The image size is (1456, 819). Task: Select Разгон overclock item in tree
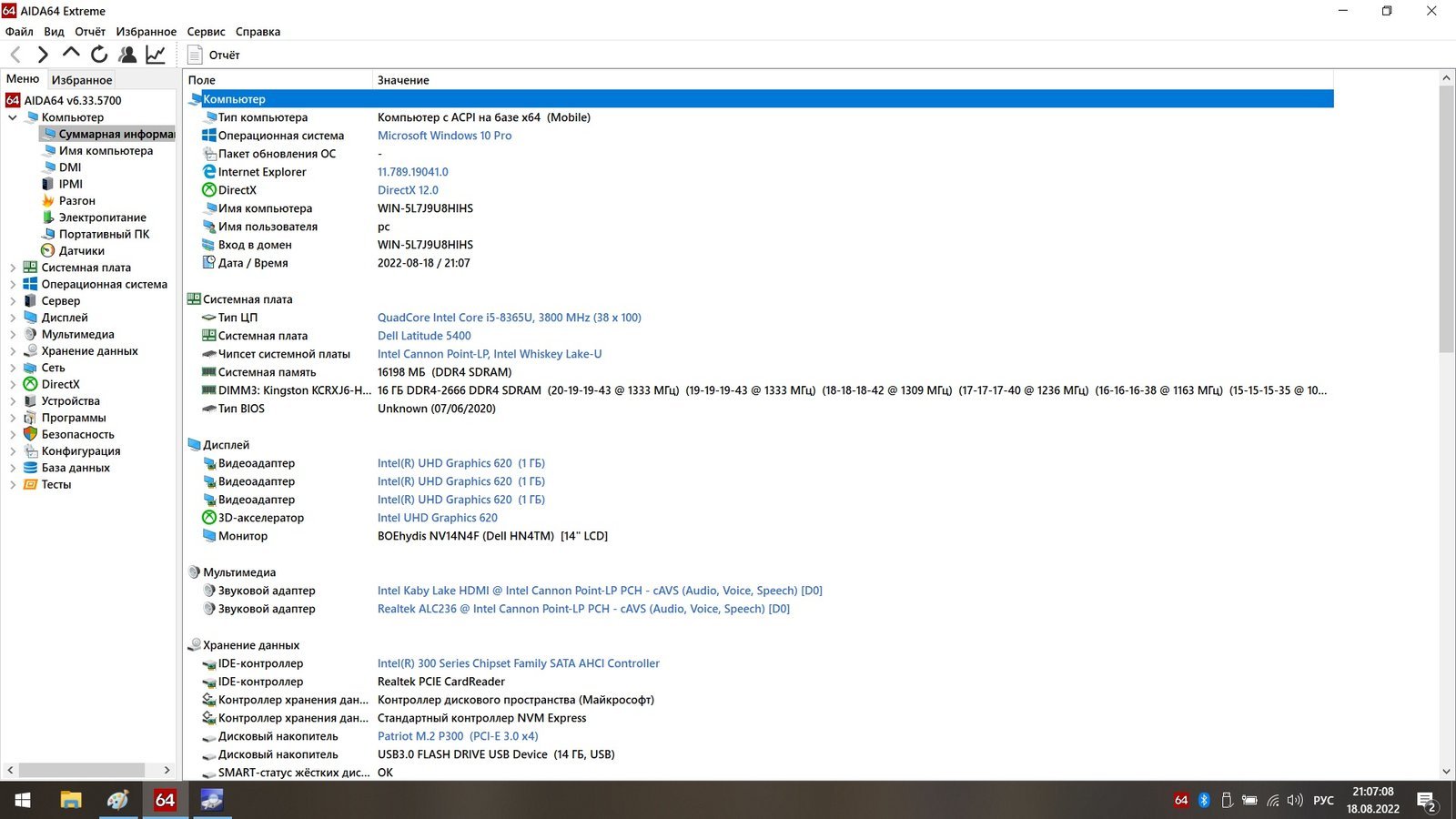76,201
